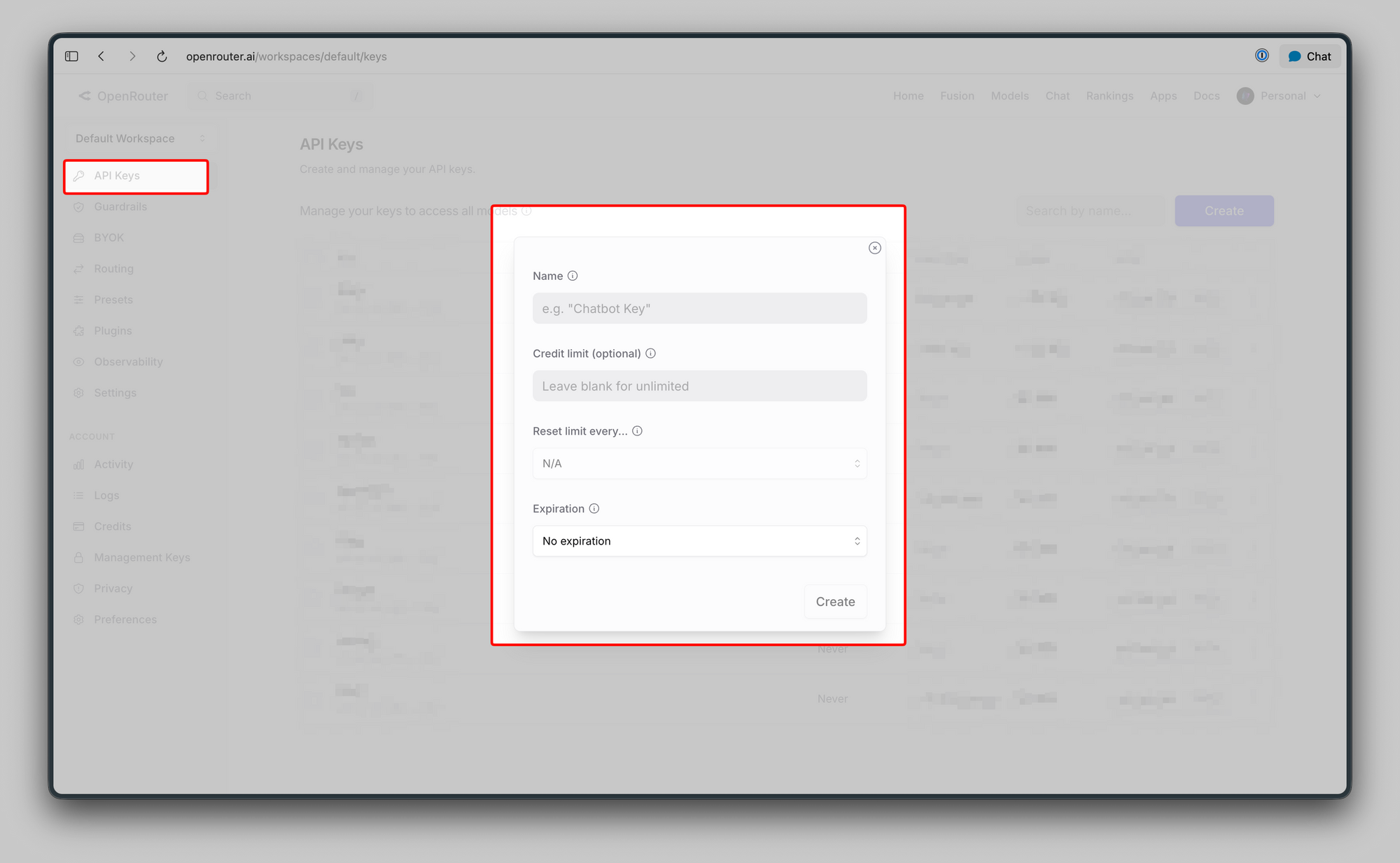Close the create key dialog
1400x863 pixels.
click(x=874, y=248)
